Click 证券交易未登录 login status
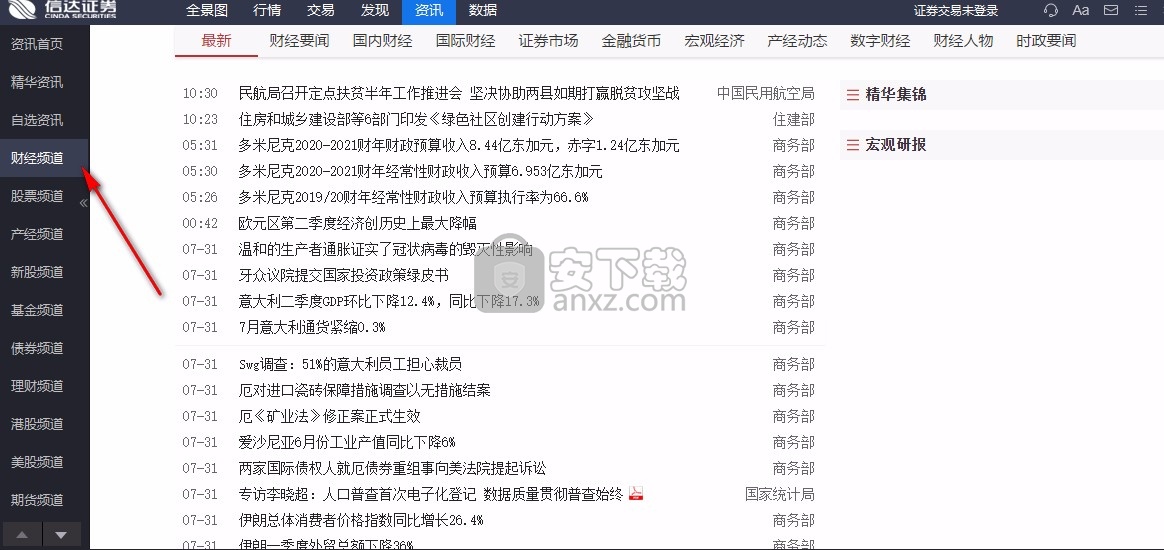Screen dimensions: 1164x550 [956, 10]
